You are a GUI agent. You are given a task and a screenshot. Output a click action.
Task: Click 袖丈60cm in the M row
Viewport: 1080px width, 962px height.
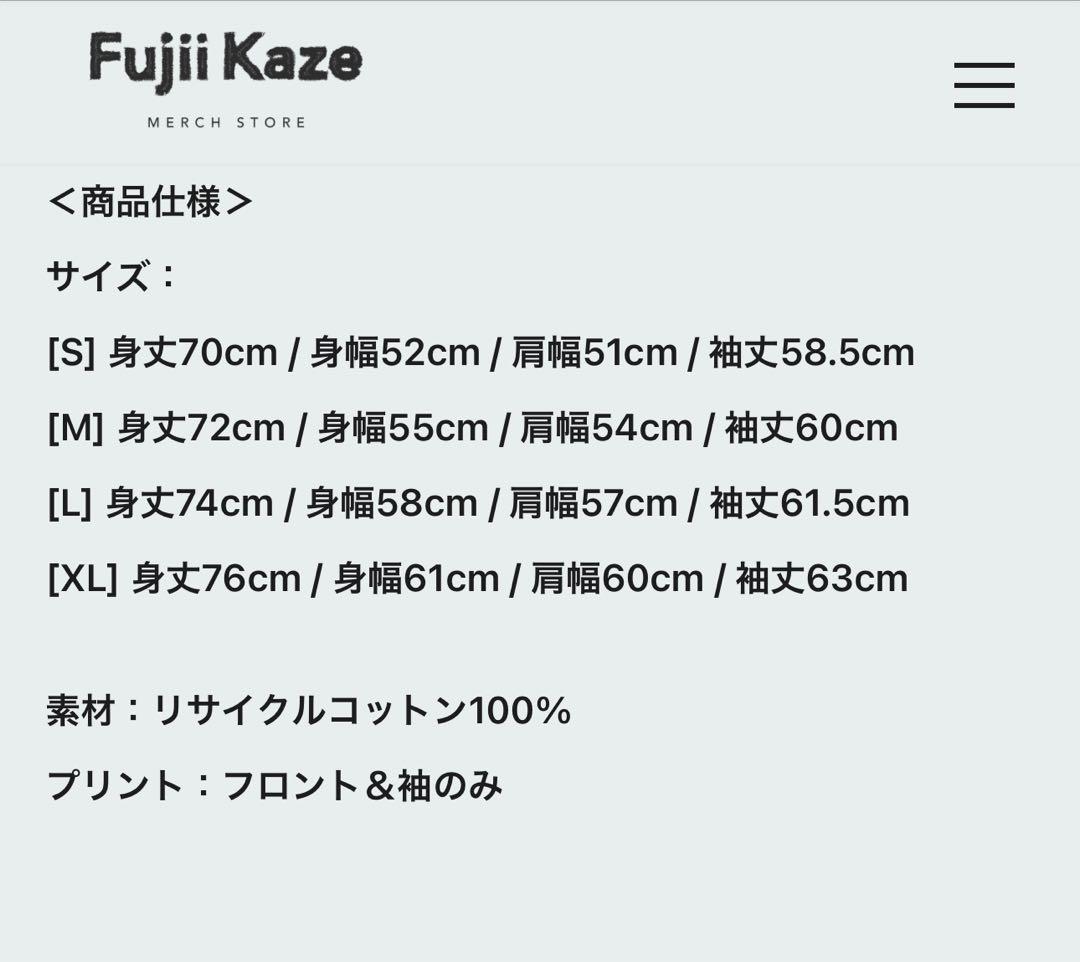[811, 428]
